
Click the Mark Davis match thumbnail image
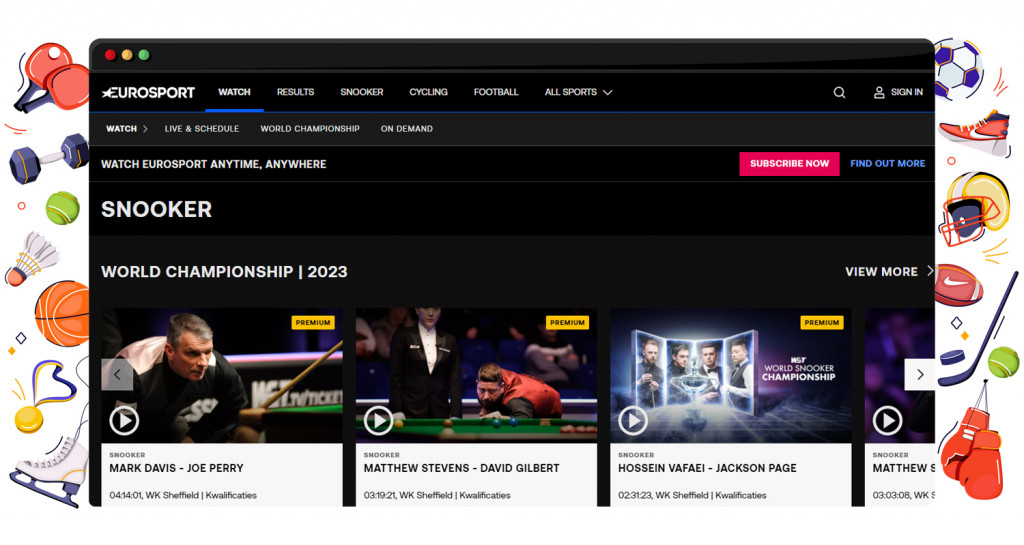222,375
